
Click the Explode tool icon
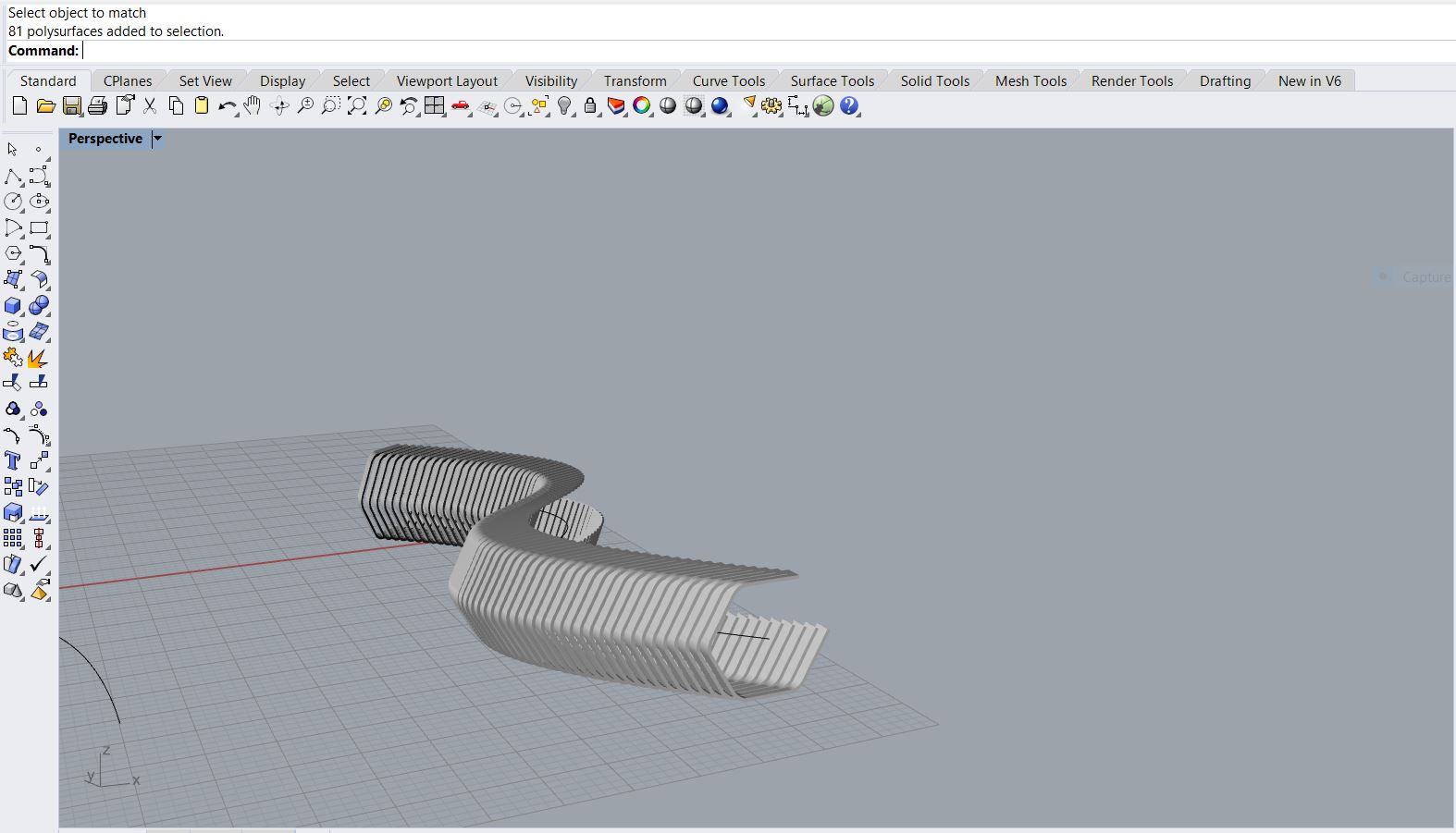(x=39, y=357)
